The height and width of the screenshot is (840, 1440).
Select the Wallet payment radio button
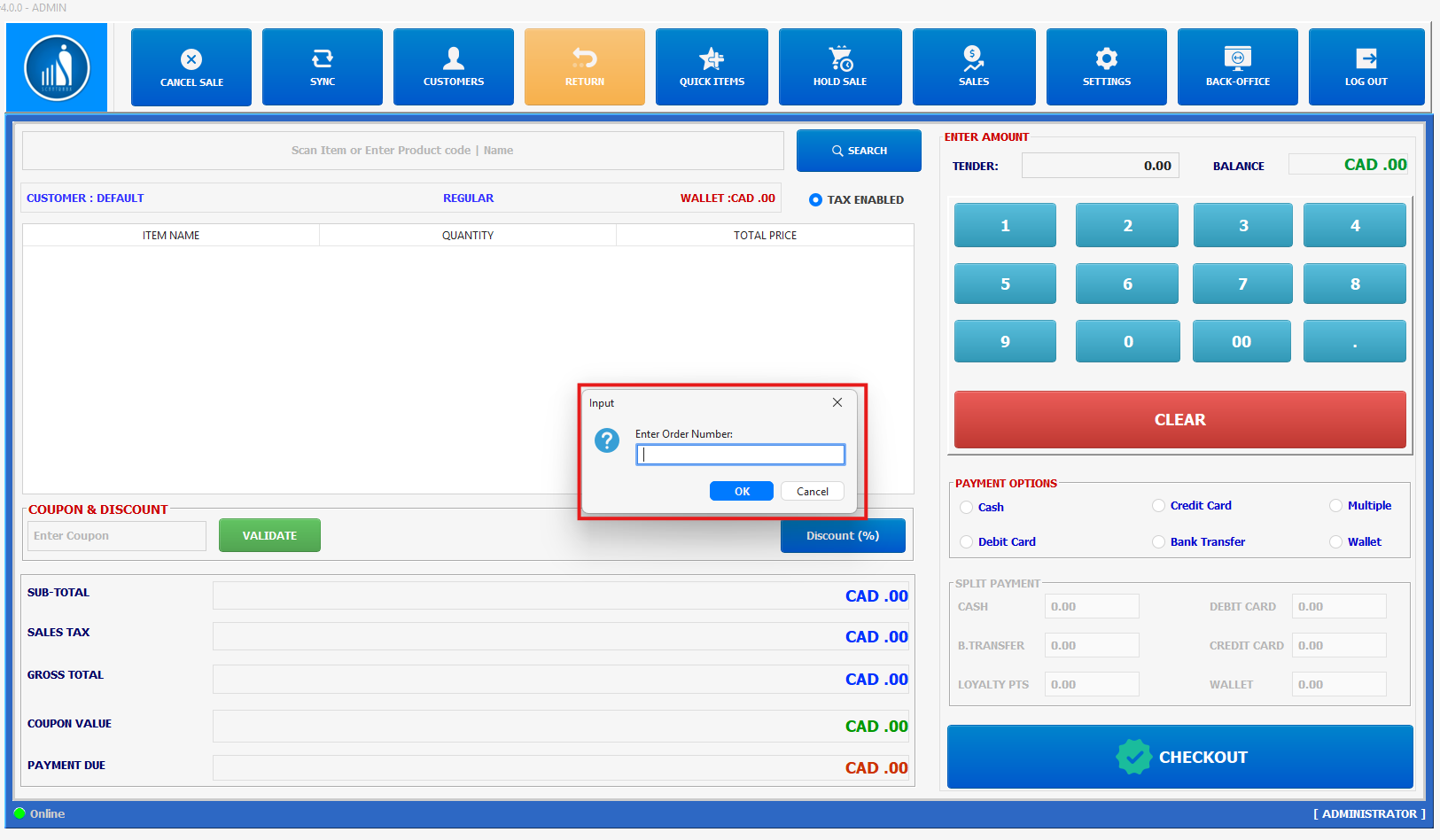point(1336,542)
